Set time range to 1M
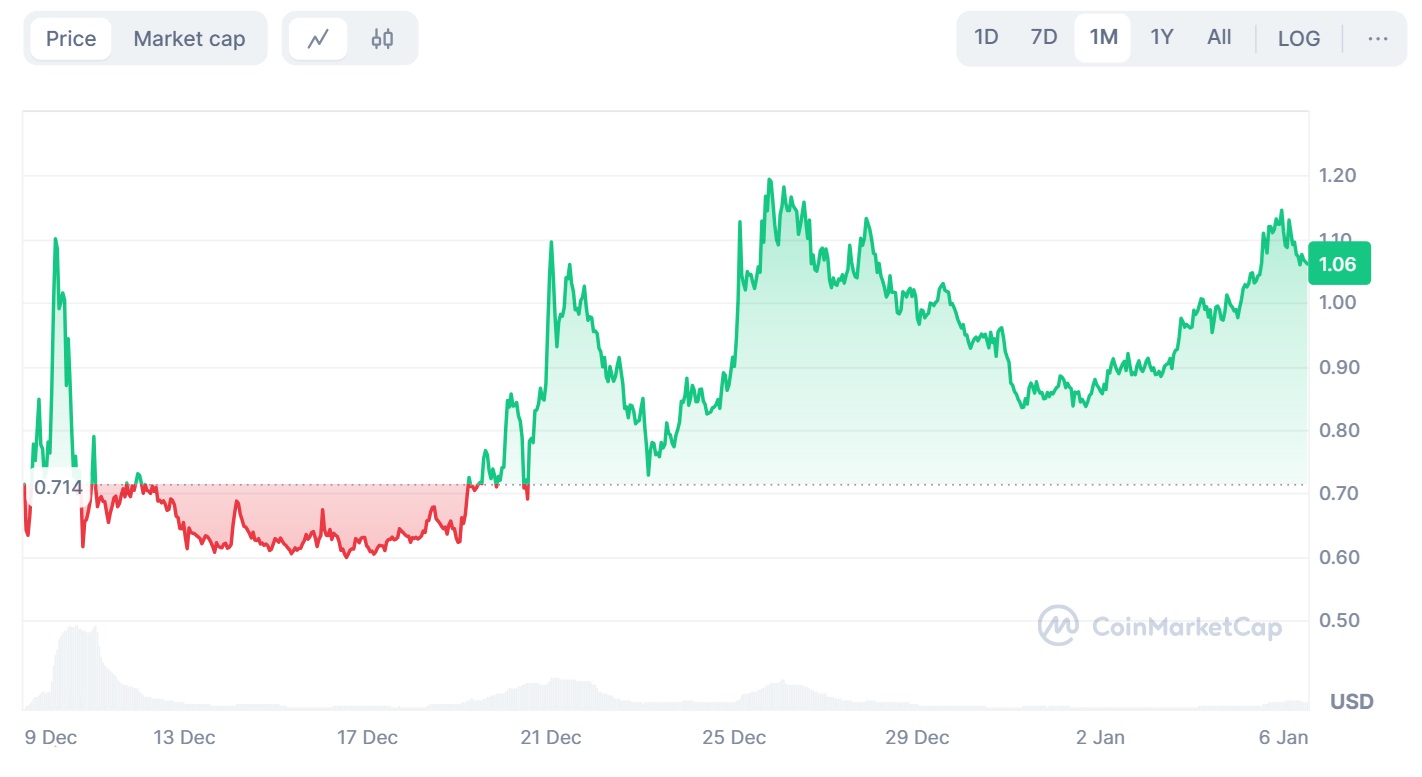The width and height of the screenshot is (1422, 777). coord(1103,38)
